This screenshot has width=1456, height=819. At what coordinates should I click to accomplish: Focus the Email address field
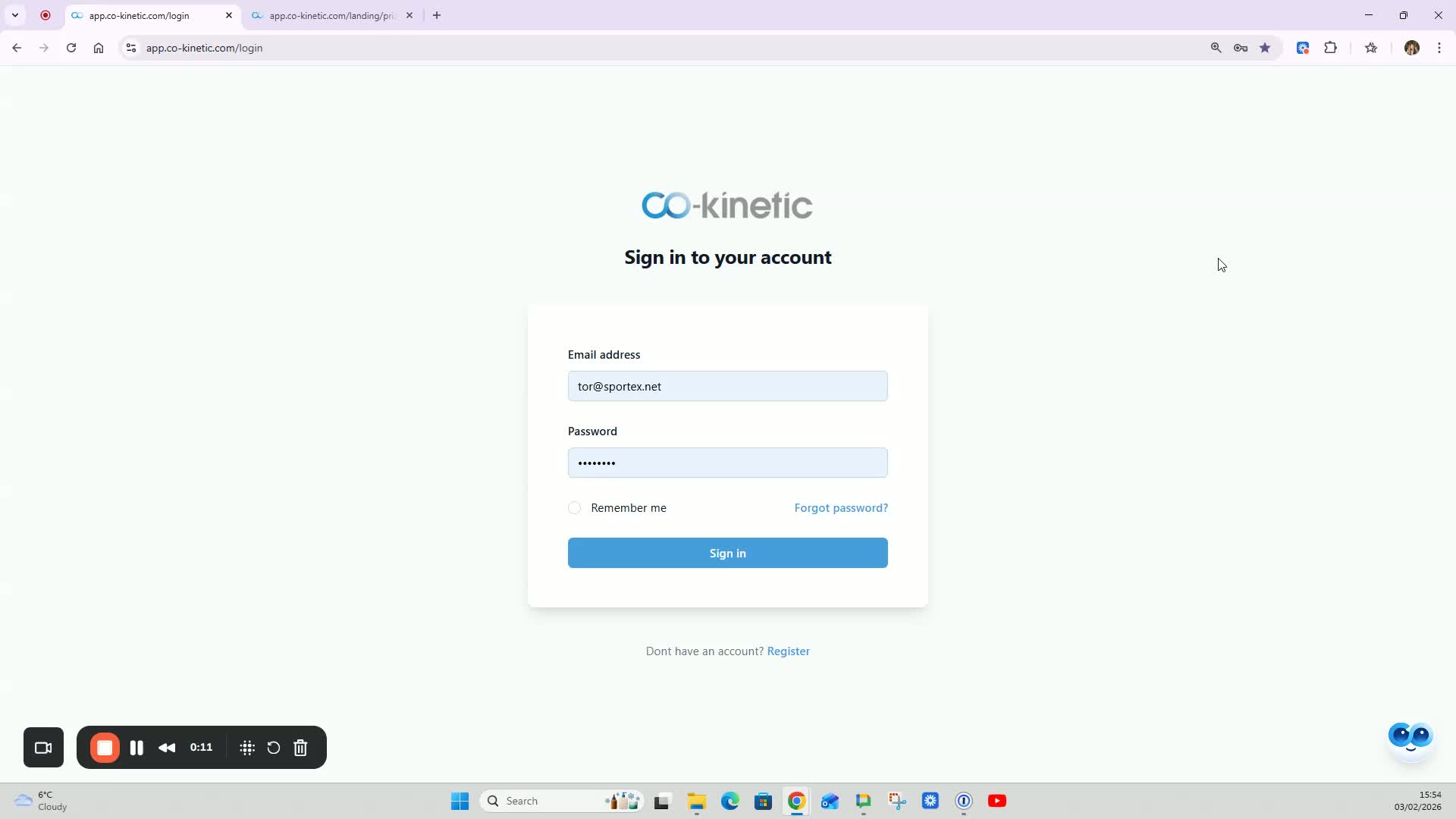(727, 386)
